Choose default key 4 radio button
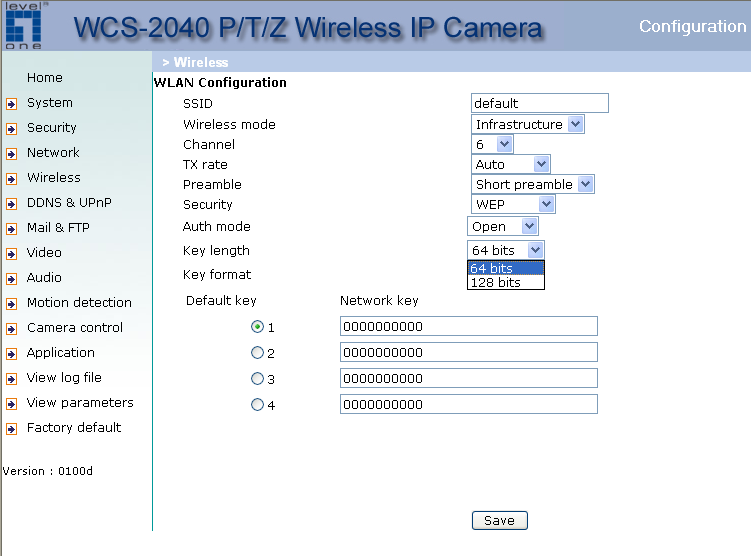 (257, 405)
